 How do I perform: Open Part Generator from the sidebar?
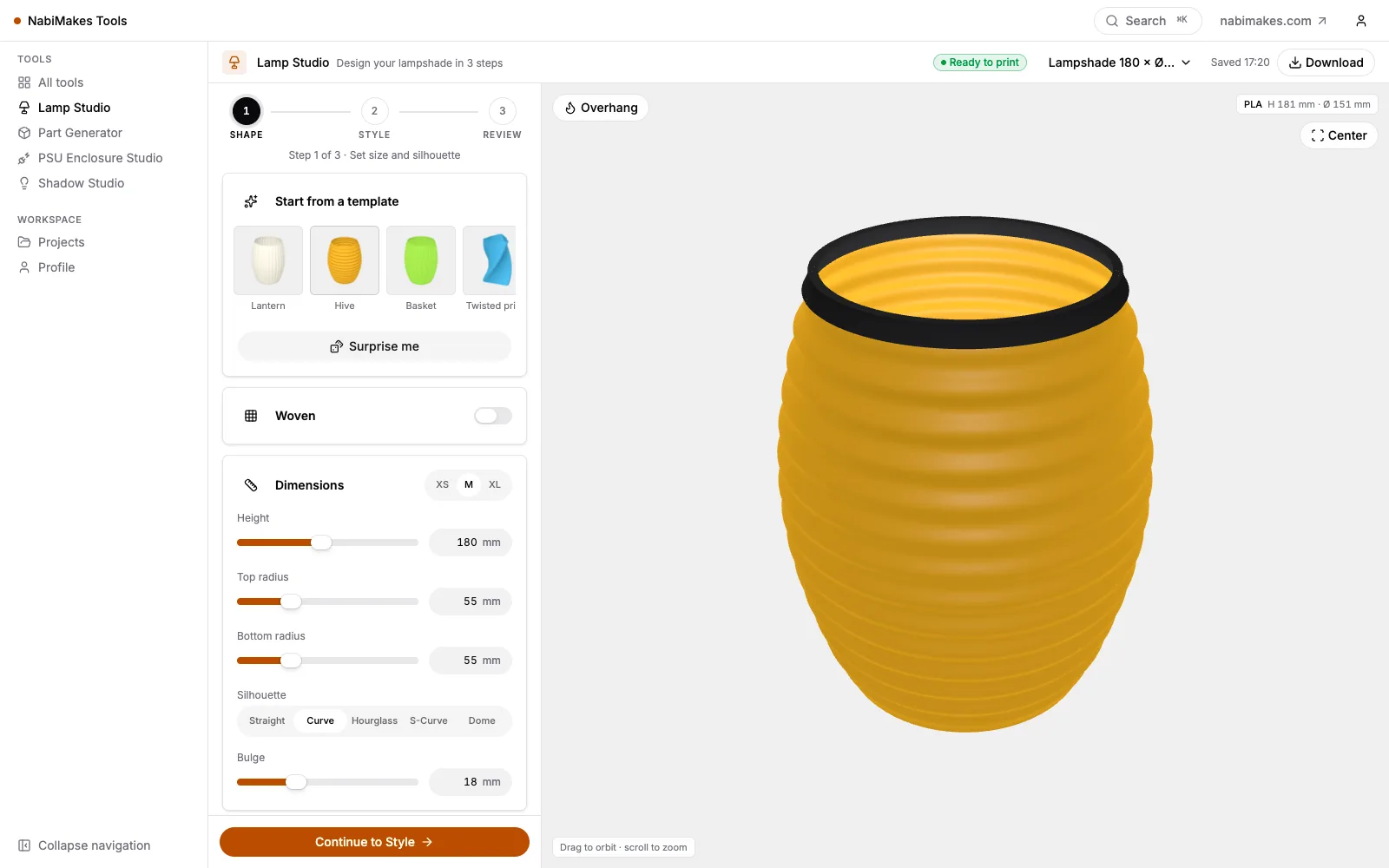(80, 133)
